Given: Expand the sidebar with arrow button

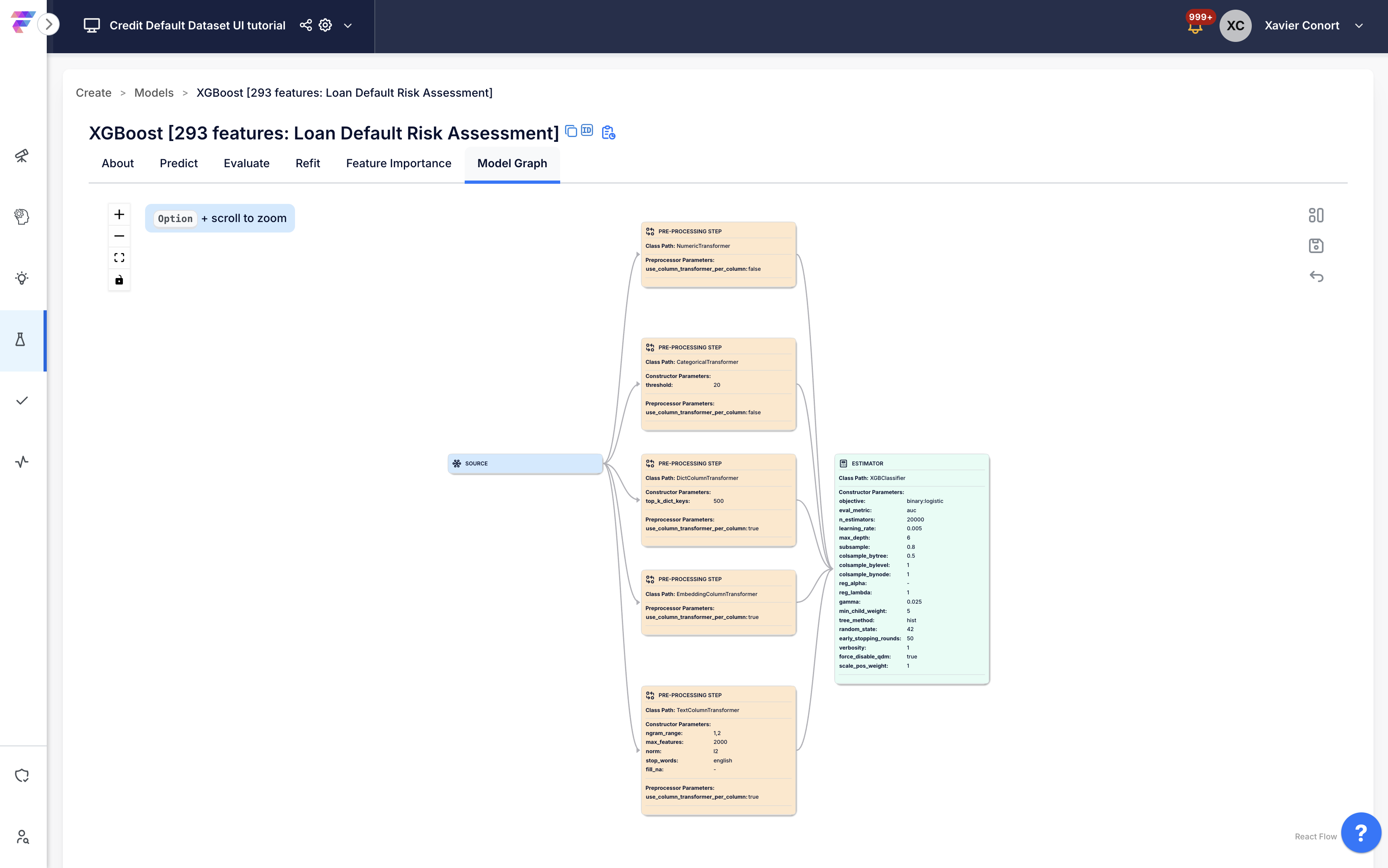Looking at the screenshot, I should pyautogui.click(x=49, y=24).
